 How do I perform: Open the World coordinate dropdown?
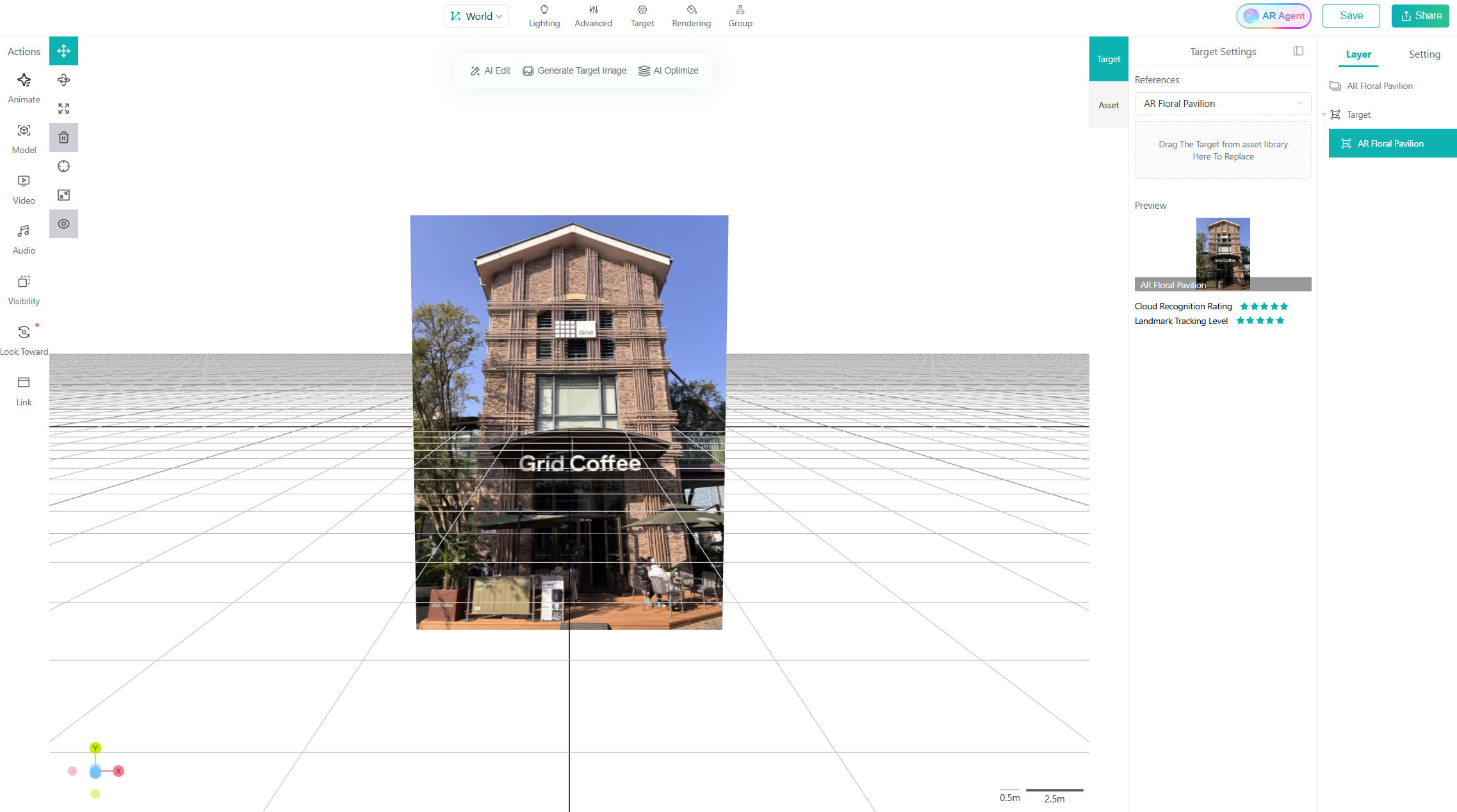tap(476, 16)
